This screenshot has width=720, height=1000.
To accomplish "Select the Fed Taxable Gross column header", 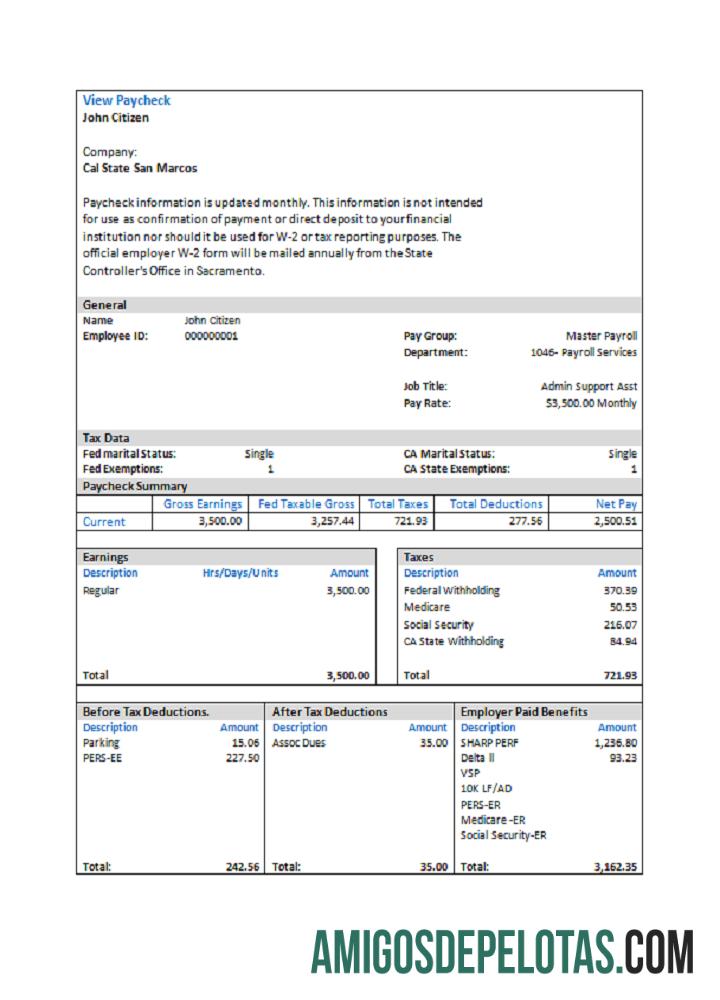I will tap(306, 504).
